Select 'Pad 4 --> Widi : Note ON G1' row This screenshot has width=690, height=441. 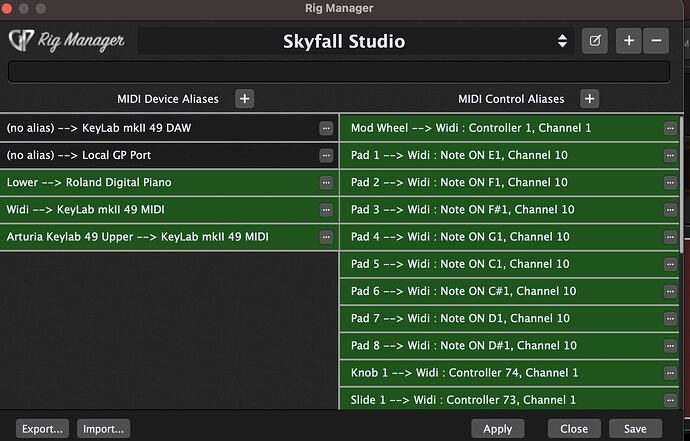coord(510,237)
